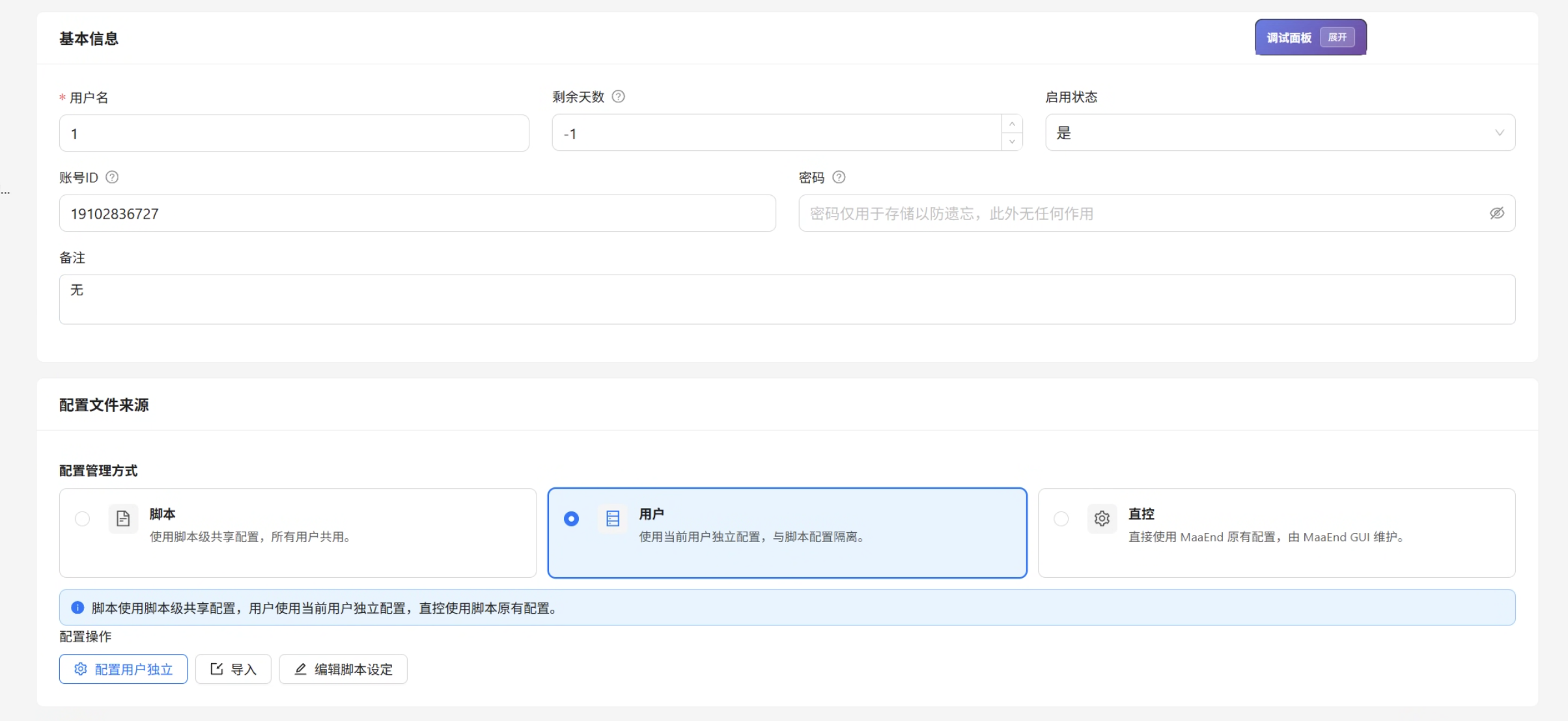Select the 直控 radio button

1061,519
